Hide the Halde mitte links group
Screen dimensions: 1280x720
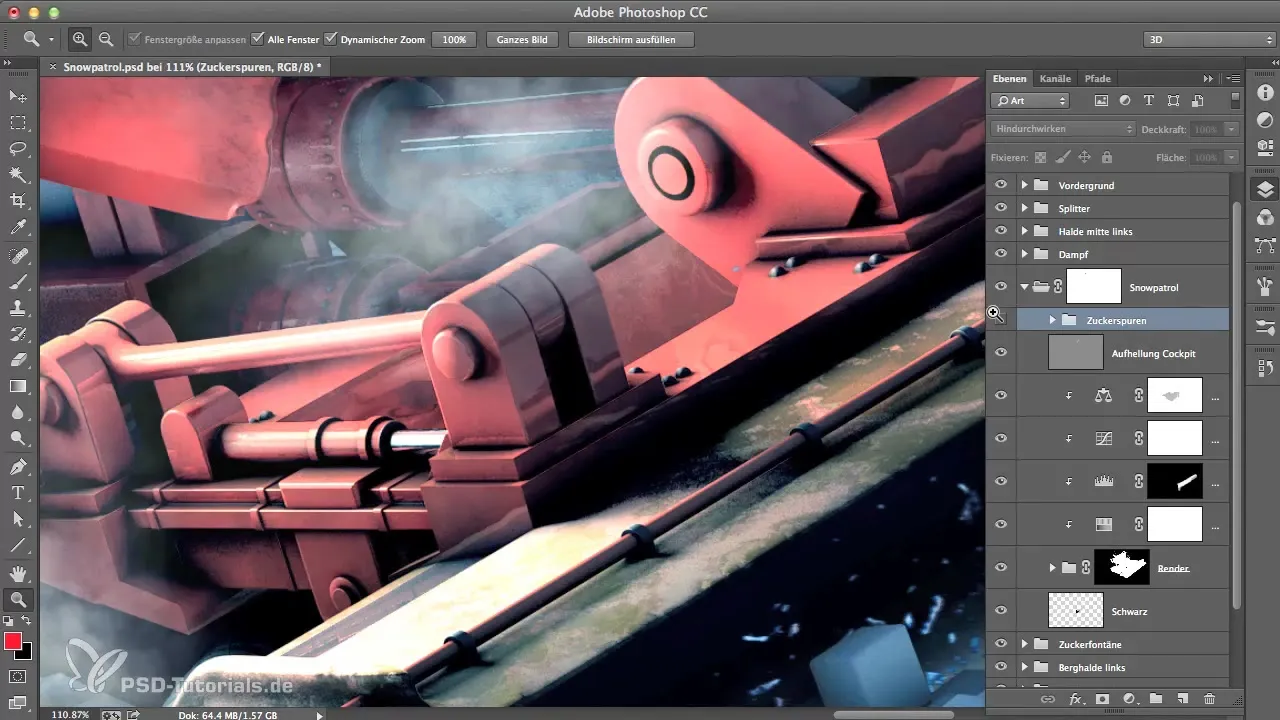tap(1001, 231)
